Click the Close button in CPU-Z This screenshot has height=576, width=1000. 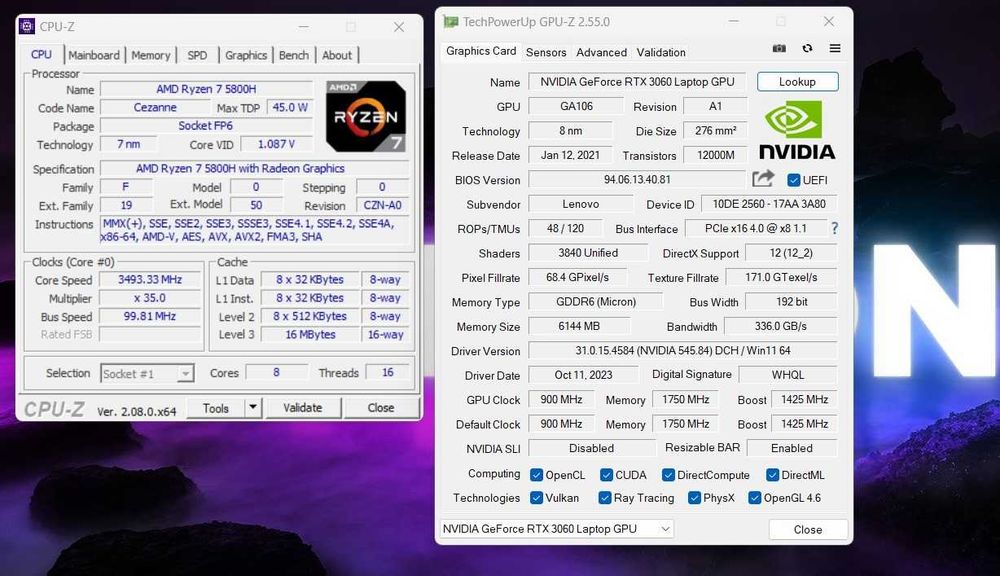coord(381,408)
